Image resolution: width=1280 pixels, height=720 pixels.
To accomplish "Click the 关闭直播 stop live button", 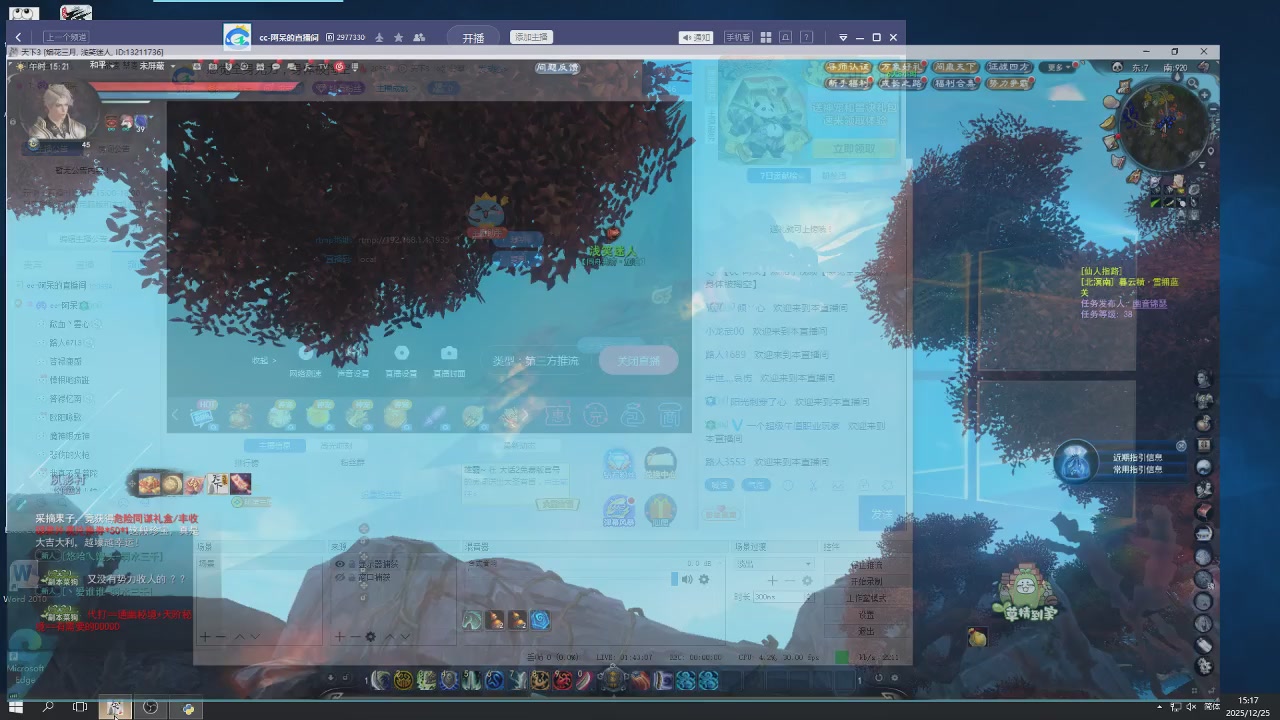I will coord(639,361).
